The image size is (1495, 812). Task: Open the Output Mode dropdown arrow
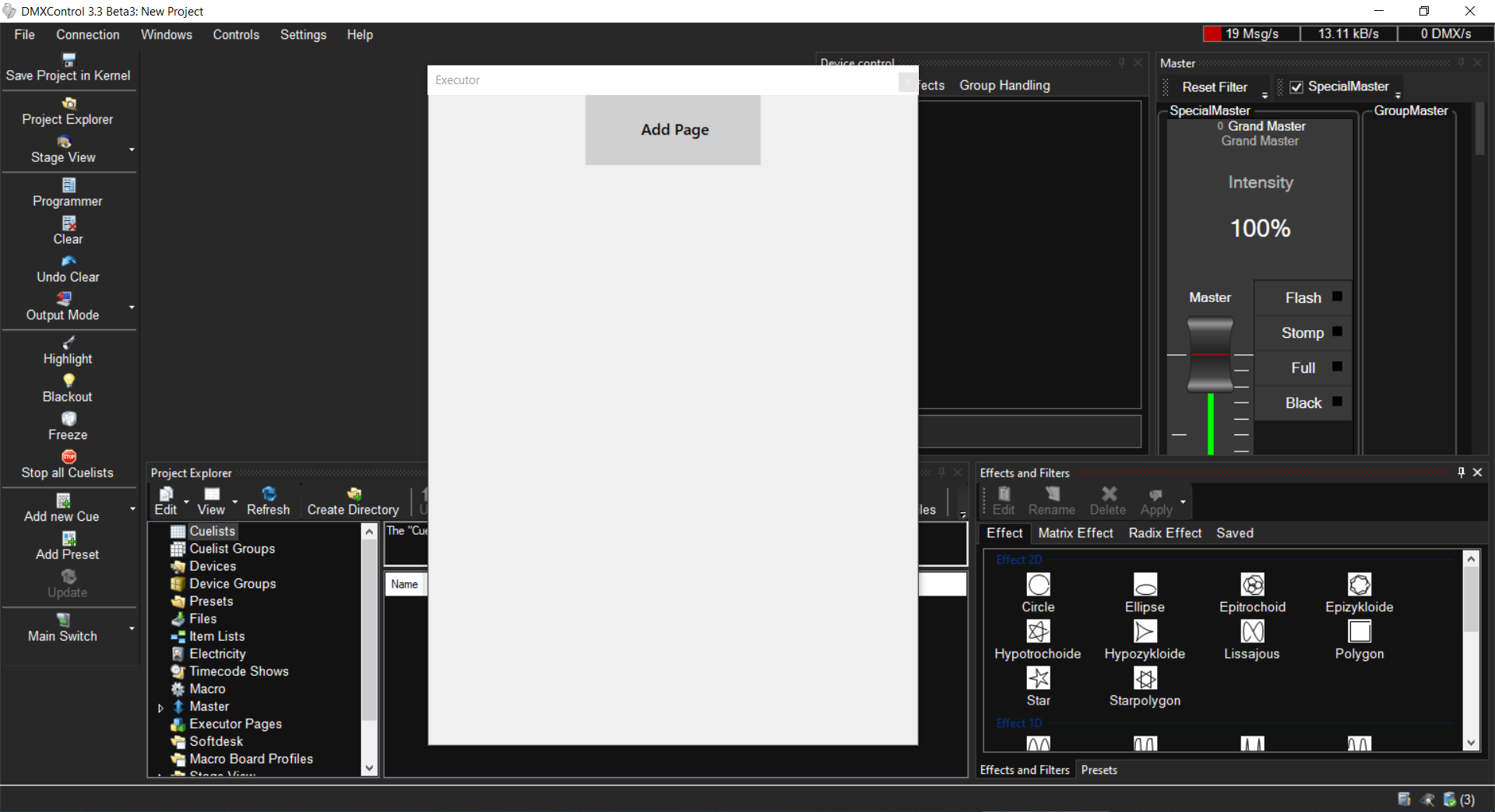(132, 308)
